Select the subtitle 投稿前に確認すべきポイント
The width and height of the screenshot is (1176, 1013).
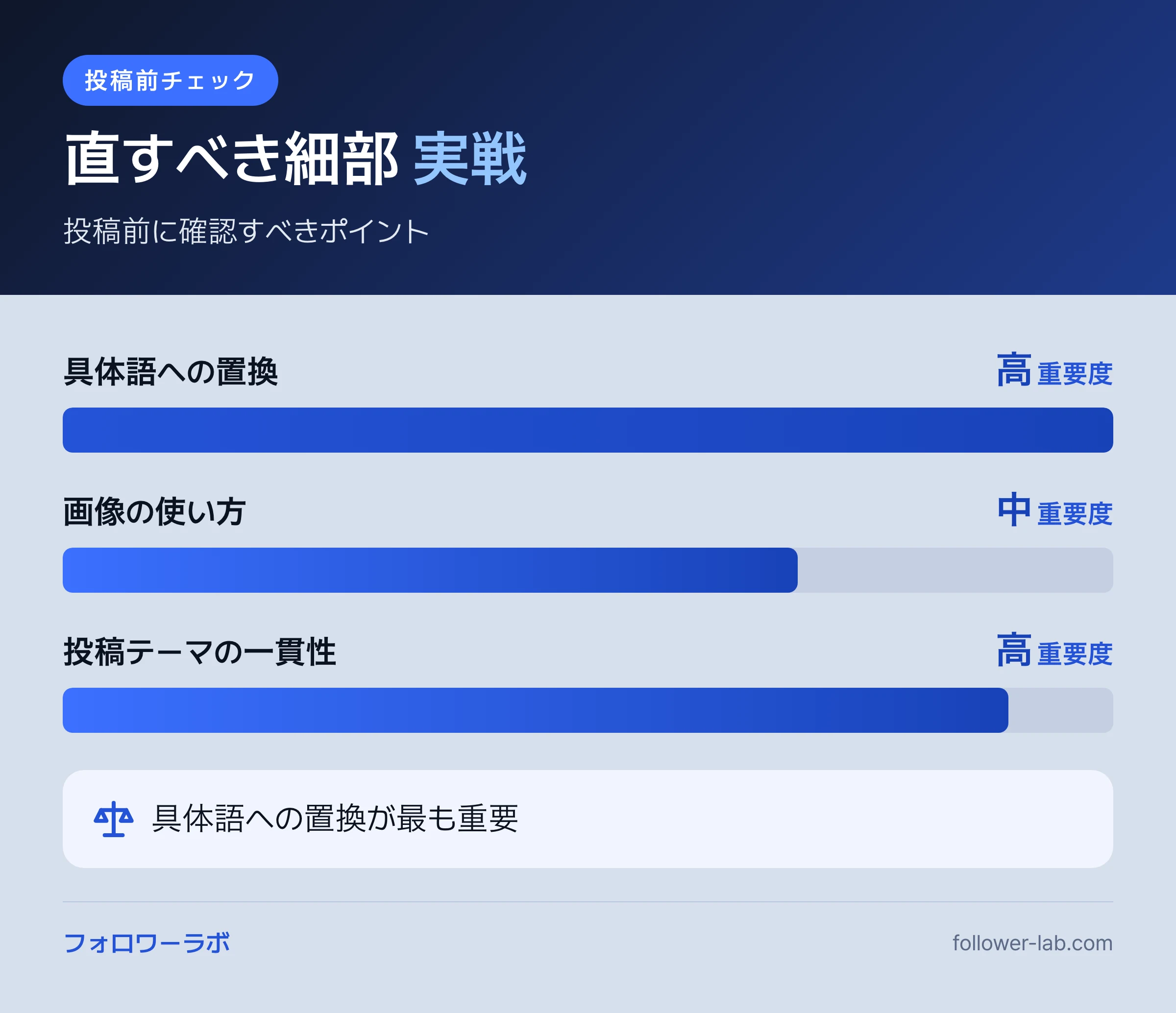(x=246, y=231)
